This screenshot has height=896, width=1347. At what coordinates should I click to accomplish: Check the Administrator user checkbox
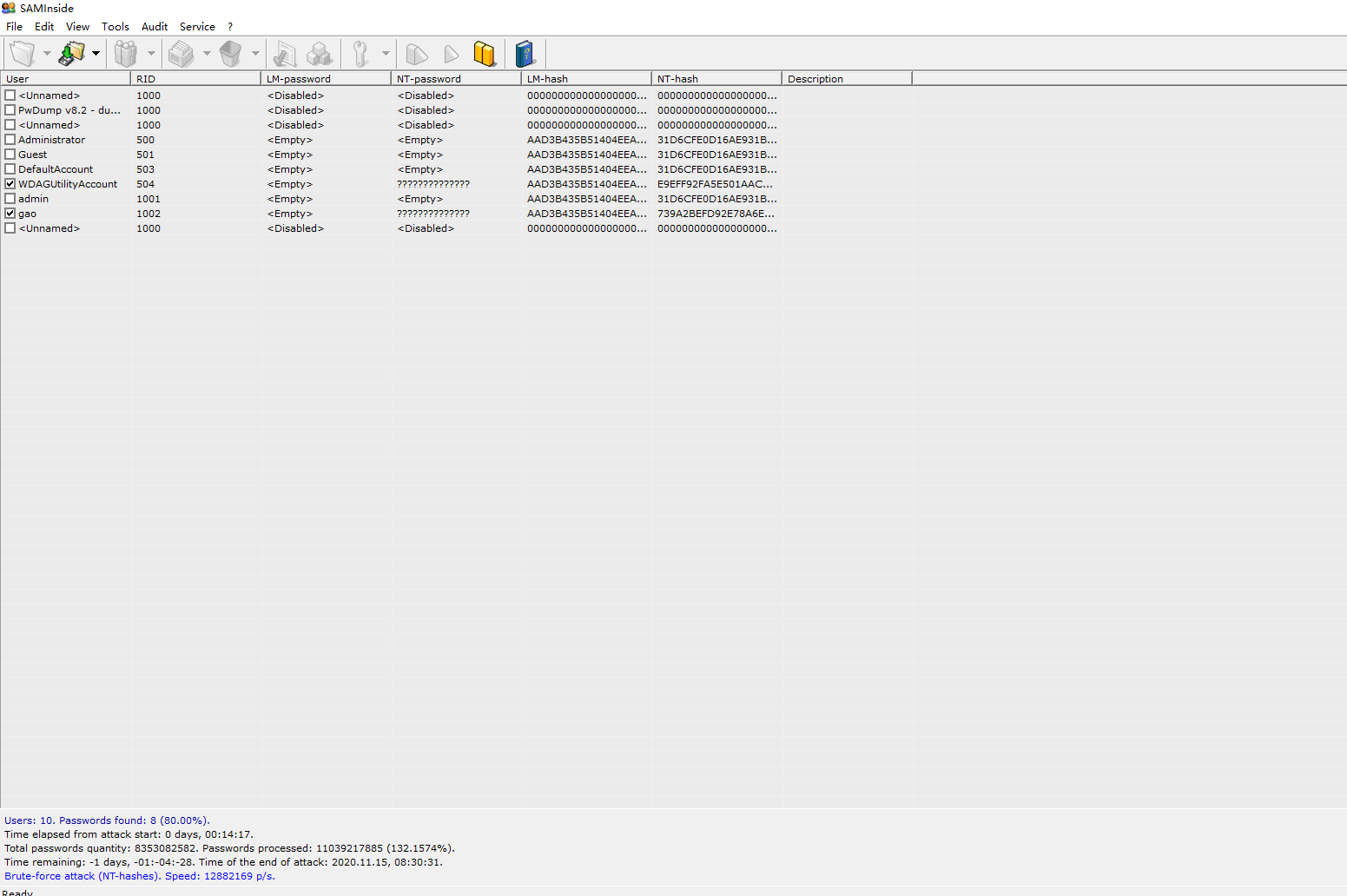click(x=10, y=140)
